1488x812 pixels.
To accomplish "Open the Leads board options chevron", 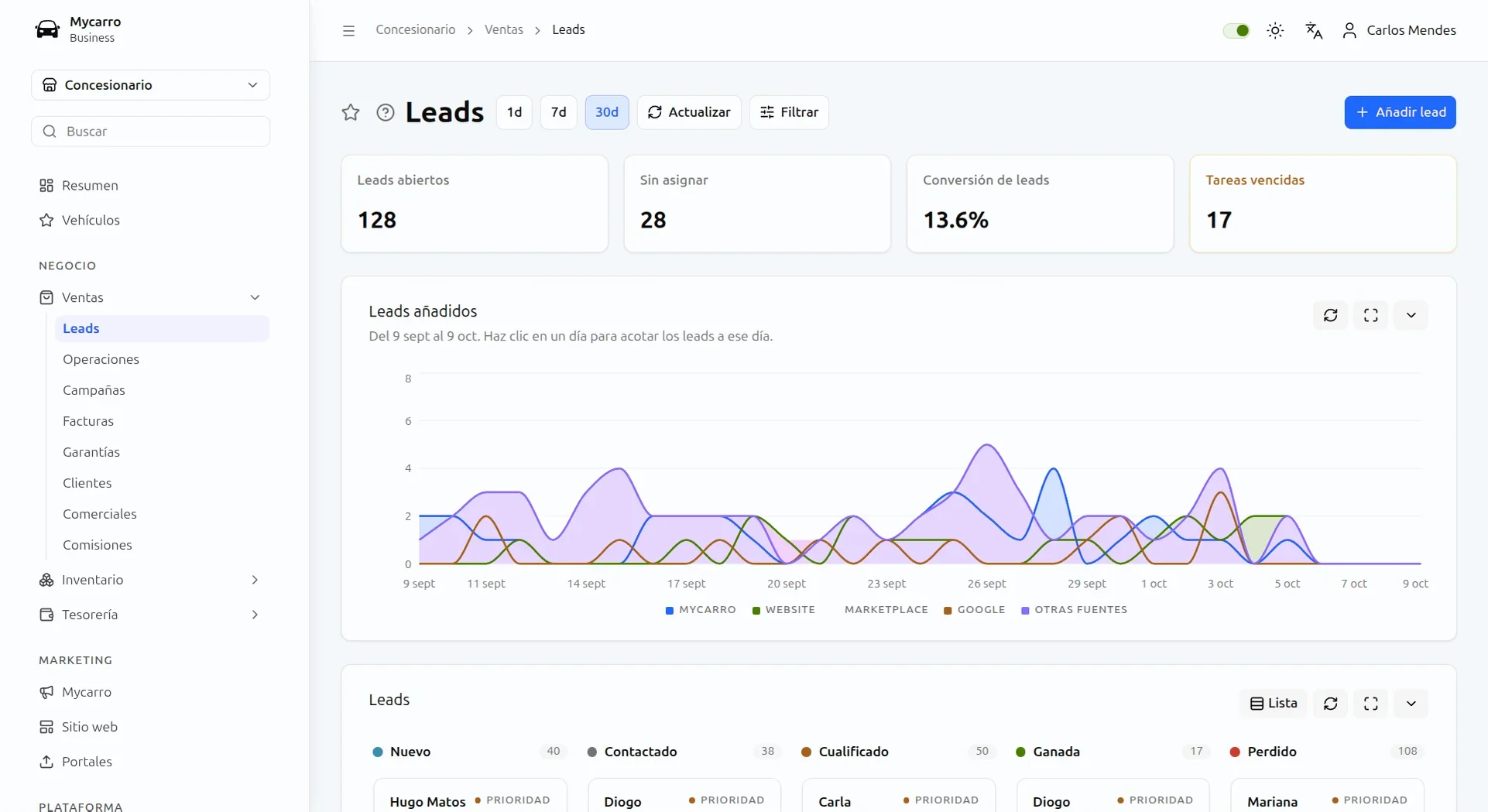I will coord(1411,704).
